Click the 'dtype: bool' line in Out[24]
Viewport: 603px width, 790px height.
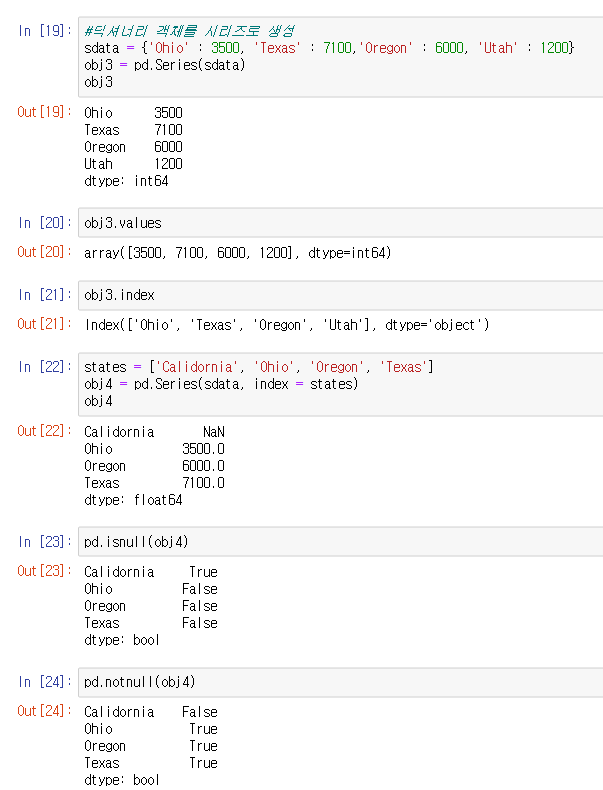coord(121,780)
